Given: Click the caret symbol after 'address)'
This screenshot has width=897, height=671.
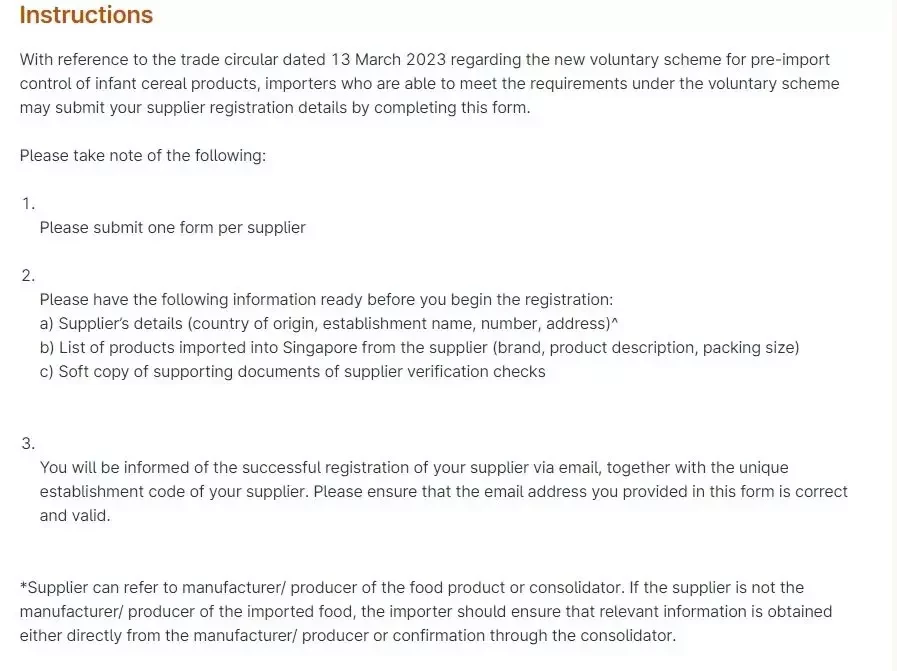Looking at the screenshot, I should pos(615,322).
